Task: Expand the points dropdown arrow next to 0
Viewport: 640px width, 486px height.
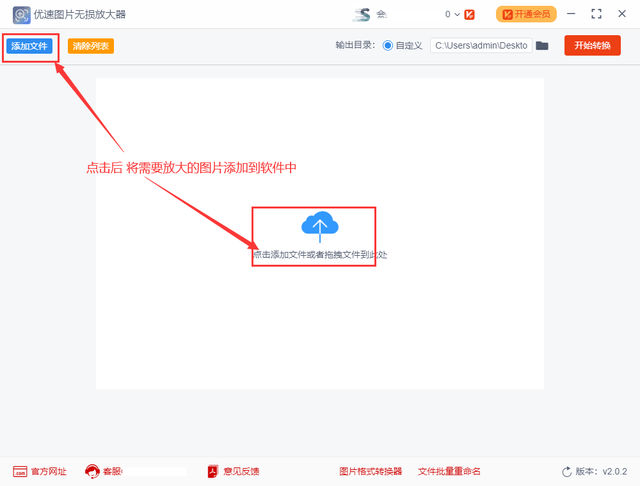Action: click(x=457, y=14)
